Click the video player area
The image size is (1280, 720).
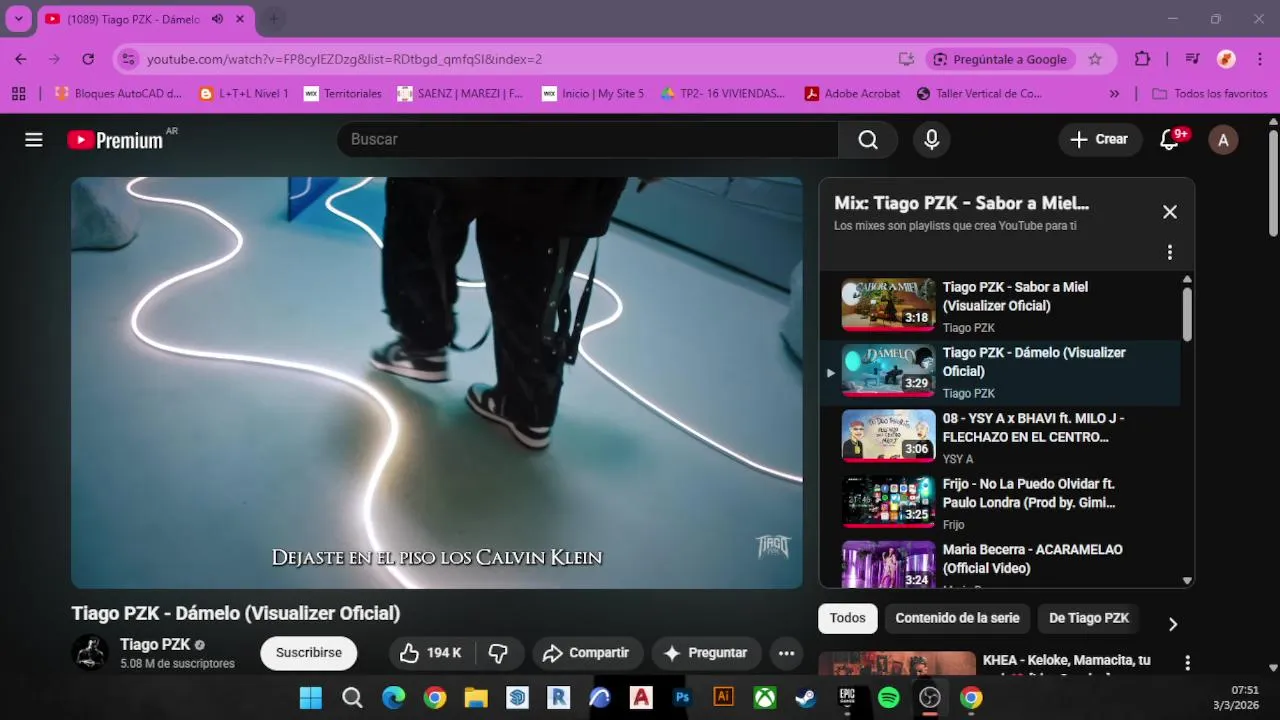(437, 383)
